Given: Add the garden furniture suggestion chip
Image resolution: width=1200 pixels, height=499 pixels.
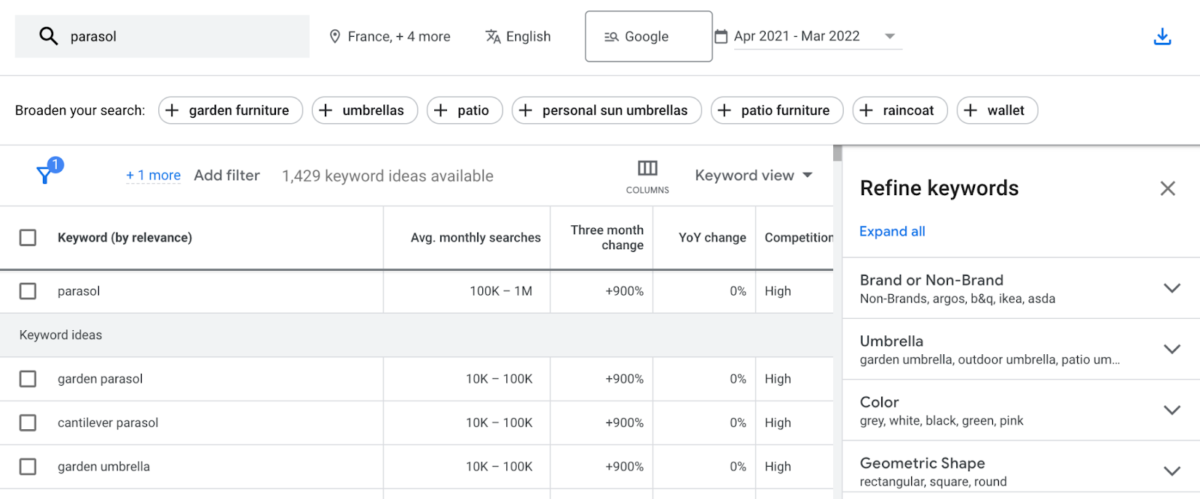Looking at the screenshot, I should click(x=230, y=110).
